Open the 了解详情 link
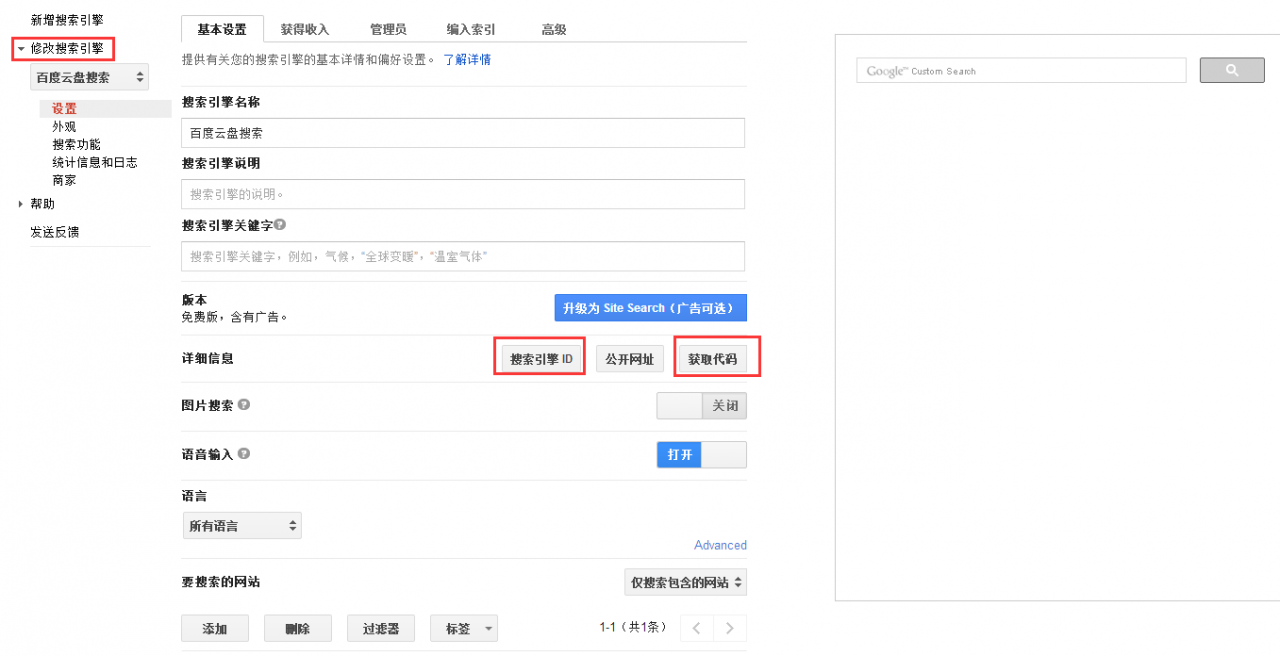This screenshot has height=656, width=1280. pyautogui.click(x=467, y=60)
